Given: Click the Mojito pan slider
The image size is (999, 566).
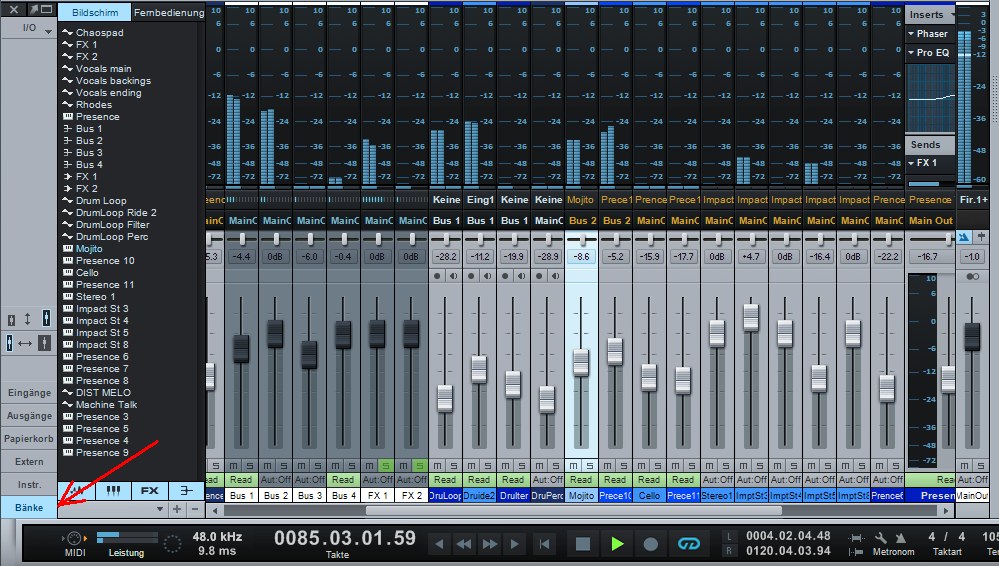Looking at the screenshot, I should pos(582,239).
